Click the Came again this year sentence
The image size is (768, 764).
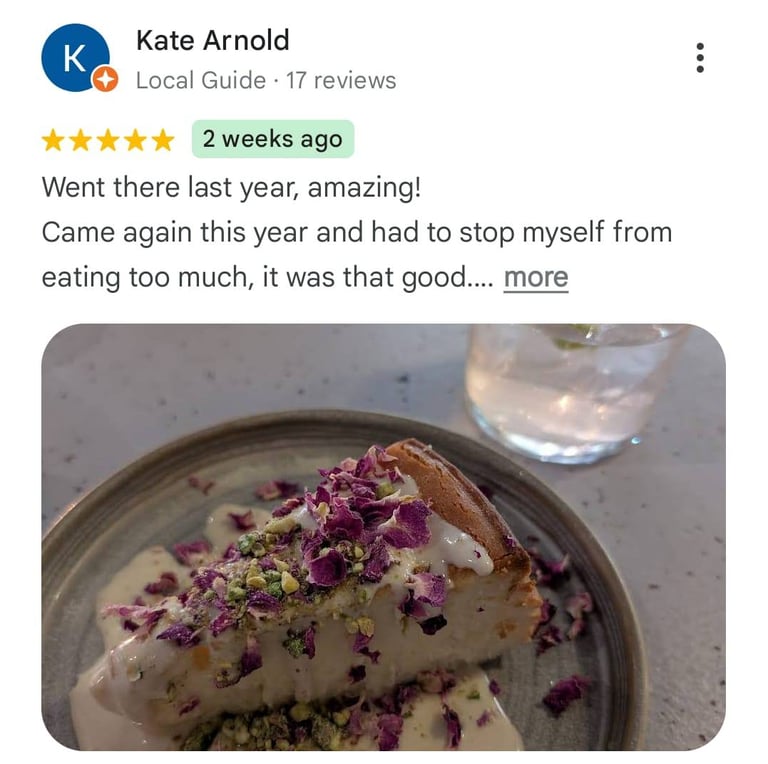(357, 232)
